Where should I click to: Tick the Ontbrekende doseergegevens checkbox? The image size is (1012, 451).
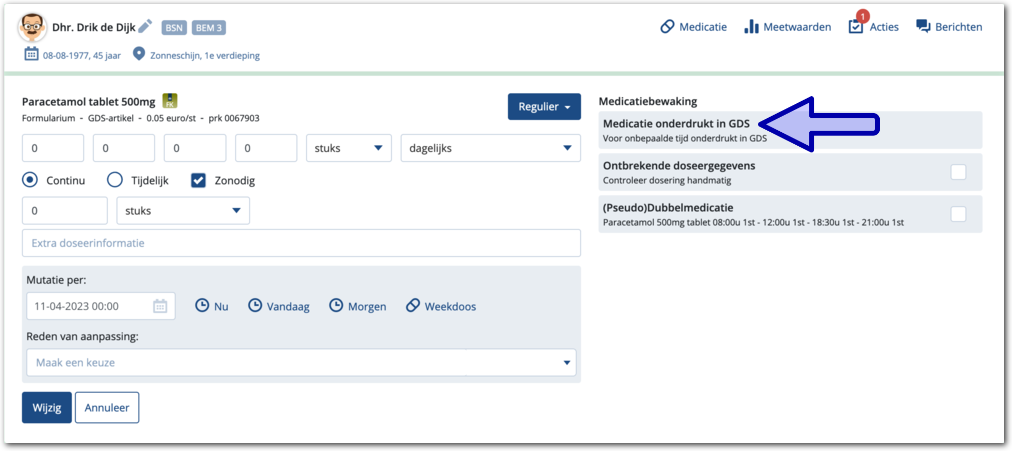click(x=958, y=172)
